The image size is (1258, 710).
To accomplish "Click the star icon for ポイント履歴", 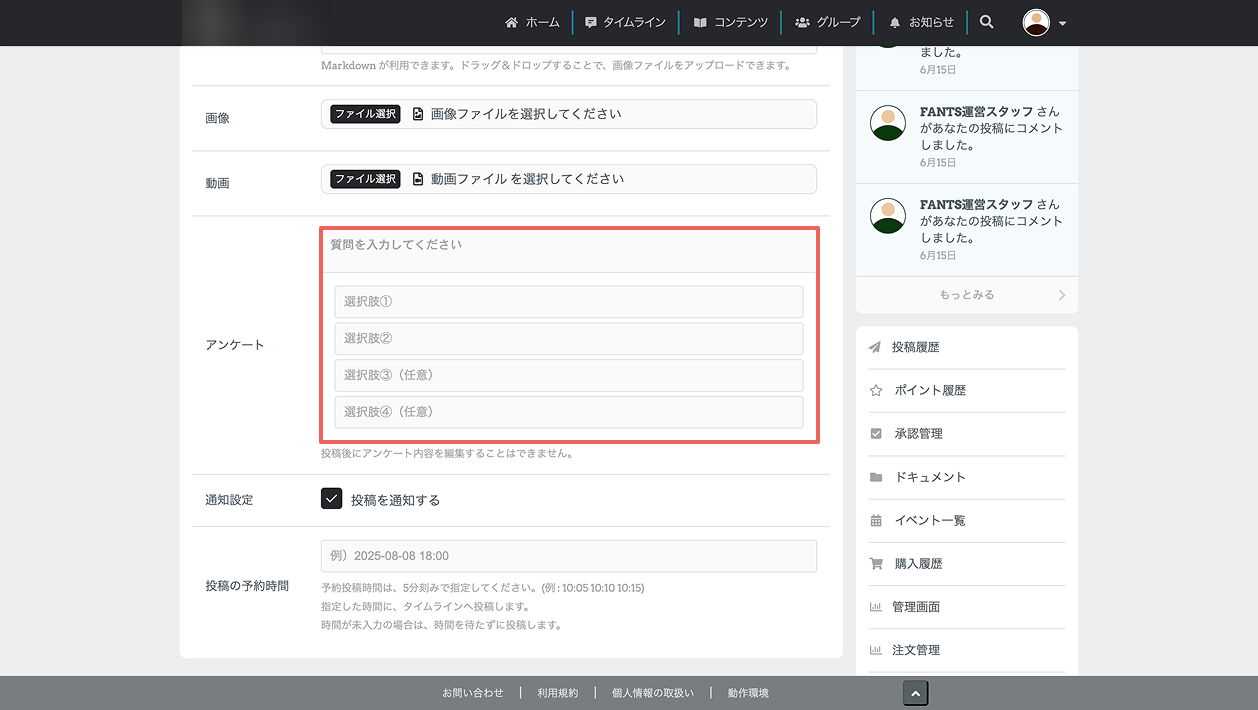I will [876, 390].
